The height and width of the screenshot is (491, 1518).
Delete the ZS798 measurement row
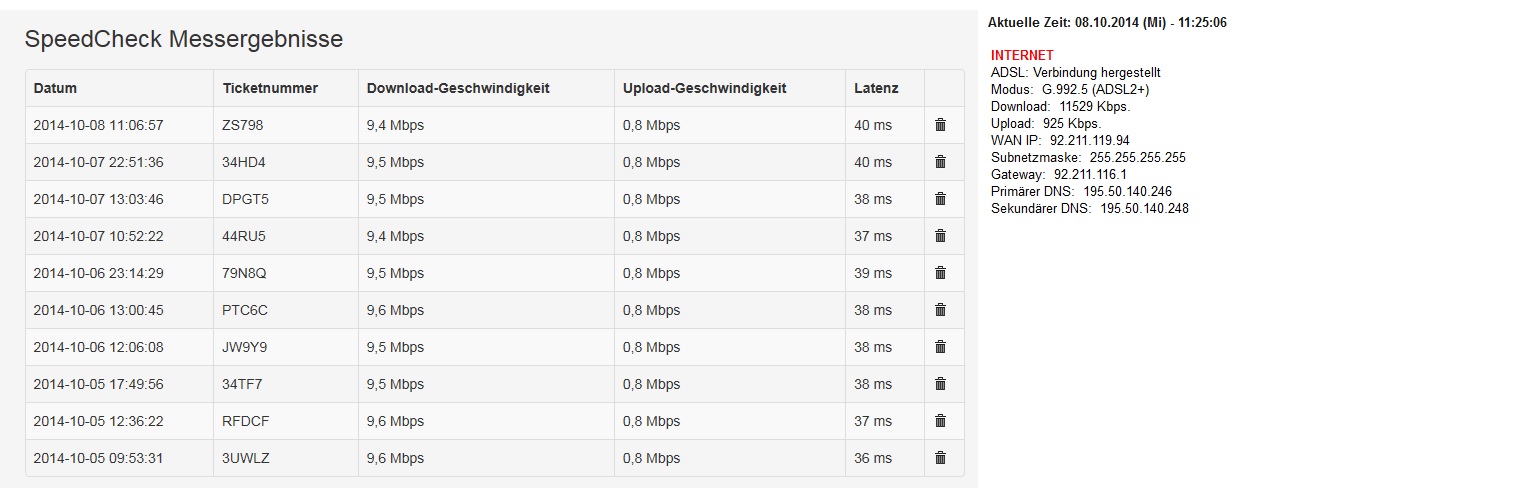click(x=940, y=125)
